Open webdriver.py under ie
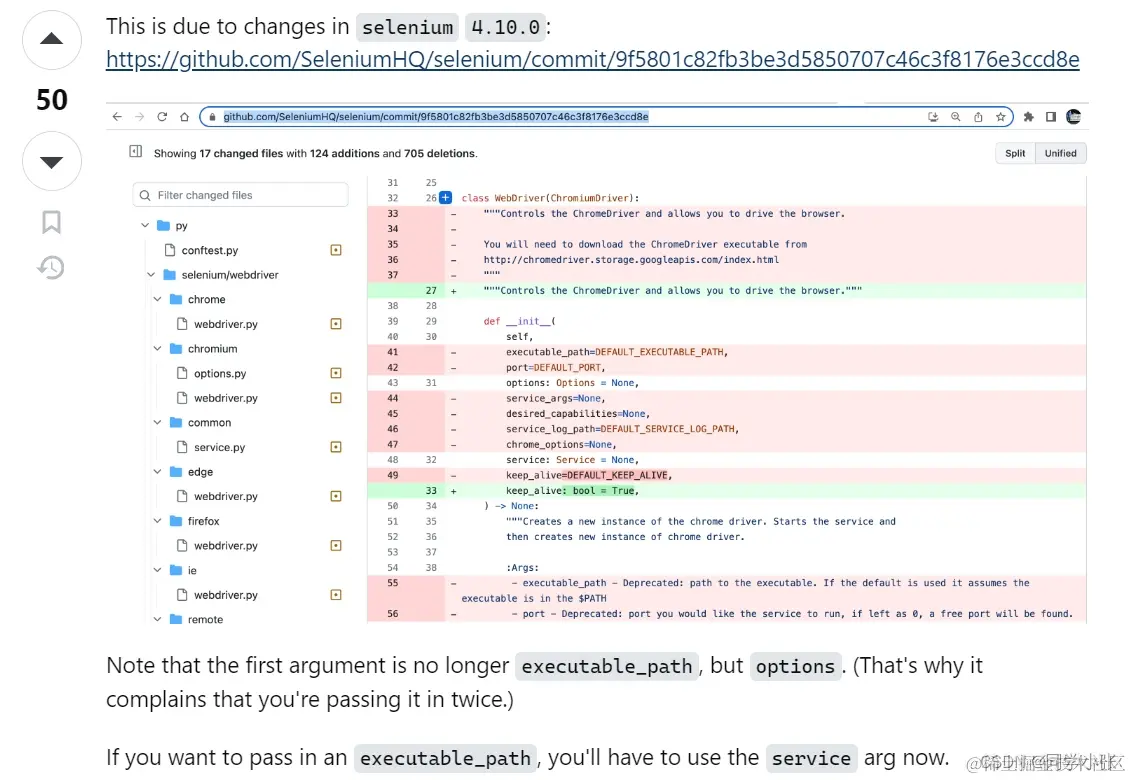Viewport: 1132px width, 780px height. pos(225,595)
